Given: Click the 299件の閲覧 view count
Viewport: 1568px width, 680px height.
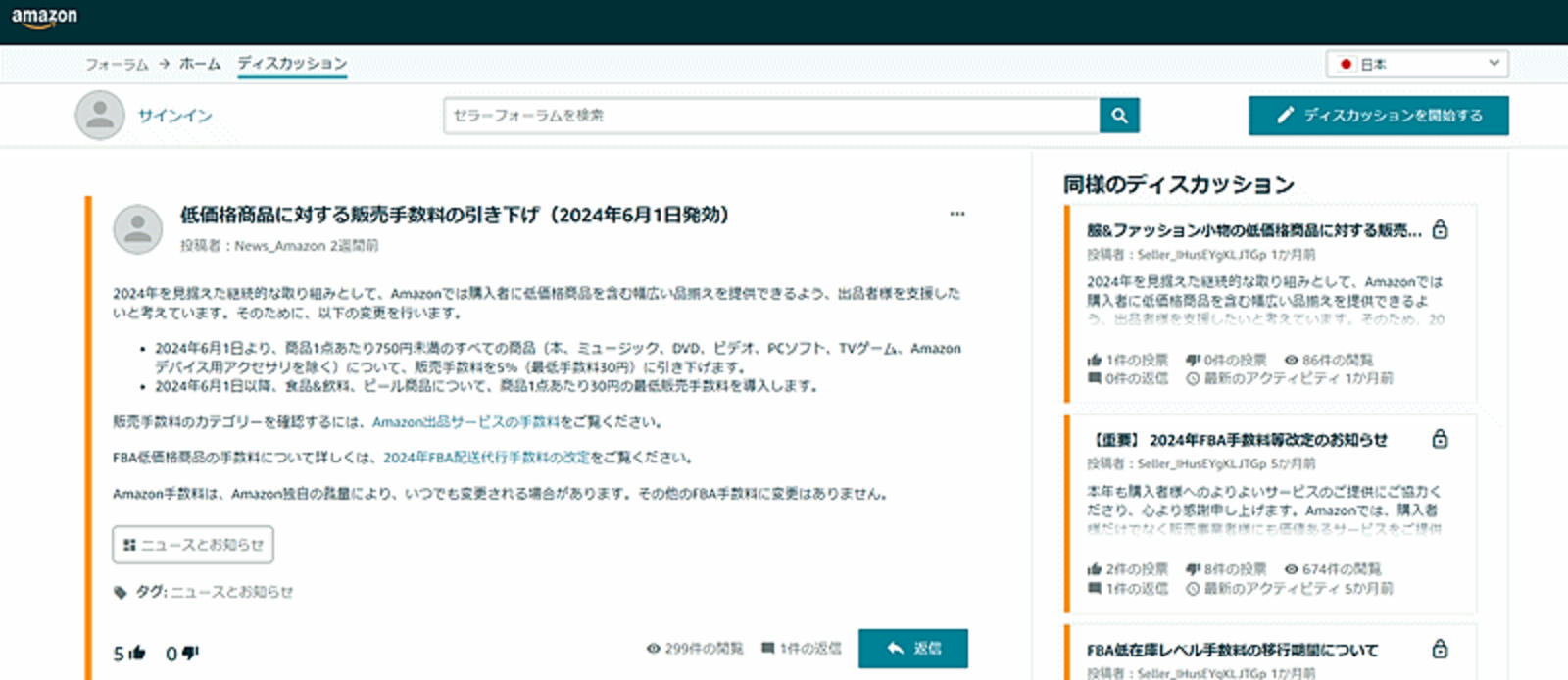Looking at the screenshot, I should click(x=695, y=649).
